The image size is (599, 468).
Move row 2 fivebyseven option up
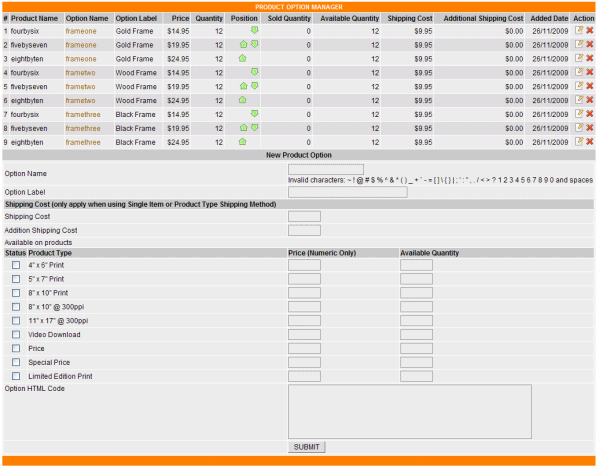[x=243, y=44]
